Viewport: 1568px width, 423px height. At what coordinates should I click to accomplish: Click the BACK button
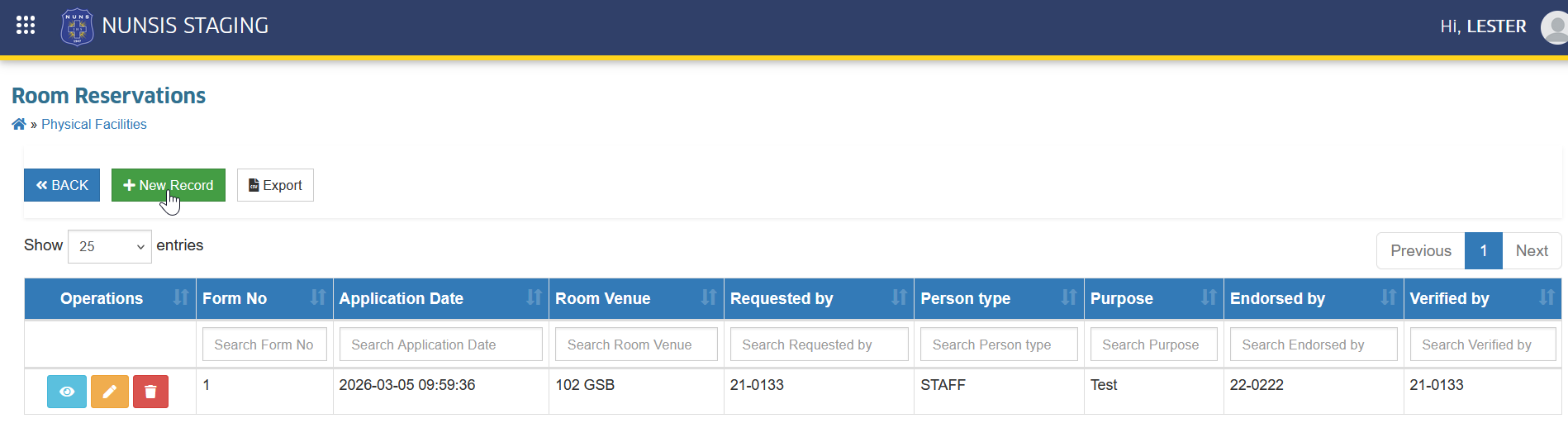(62, 185)
